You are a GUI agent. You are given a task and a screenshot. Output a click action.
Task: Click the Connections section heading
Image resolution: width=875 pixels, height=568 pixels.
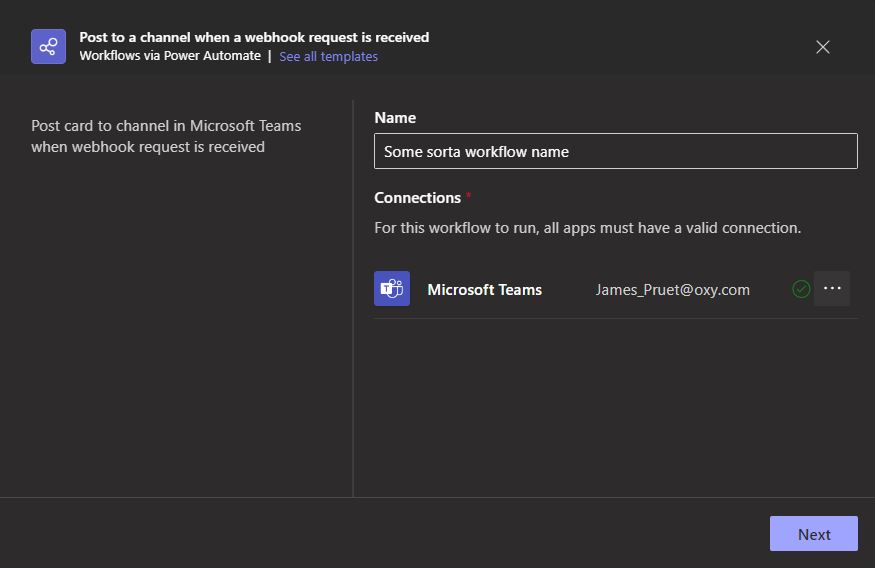[417, 198]
